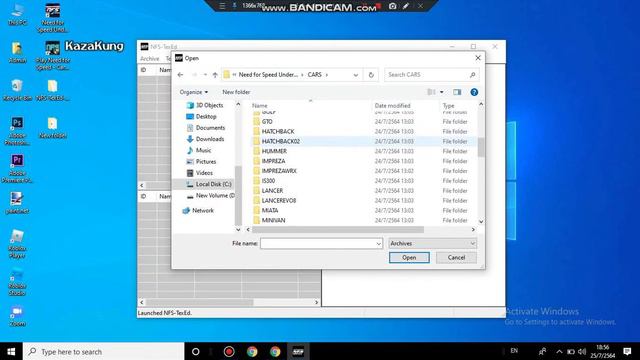Click Bandicam pencil draw icon
This screenshot has width=640, height=360.
[x=406, y=6]
